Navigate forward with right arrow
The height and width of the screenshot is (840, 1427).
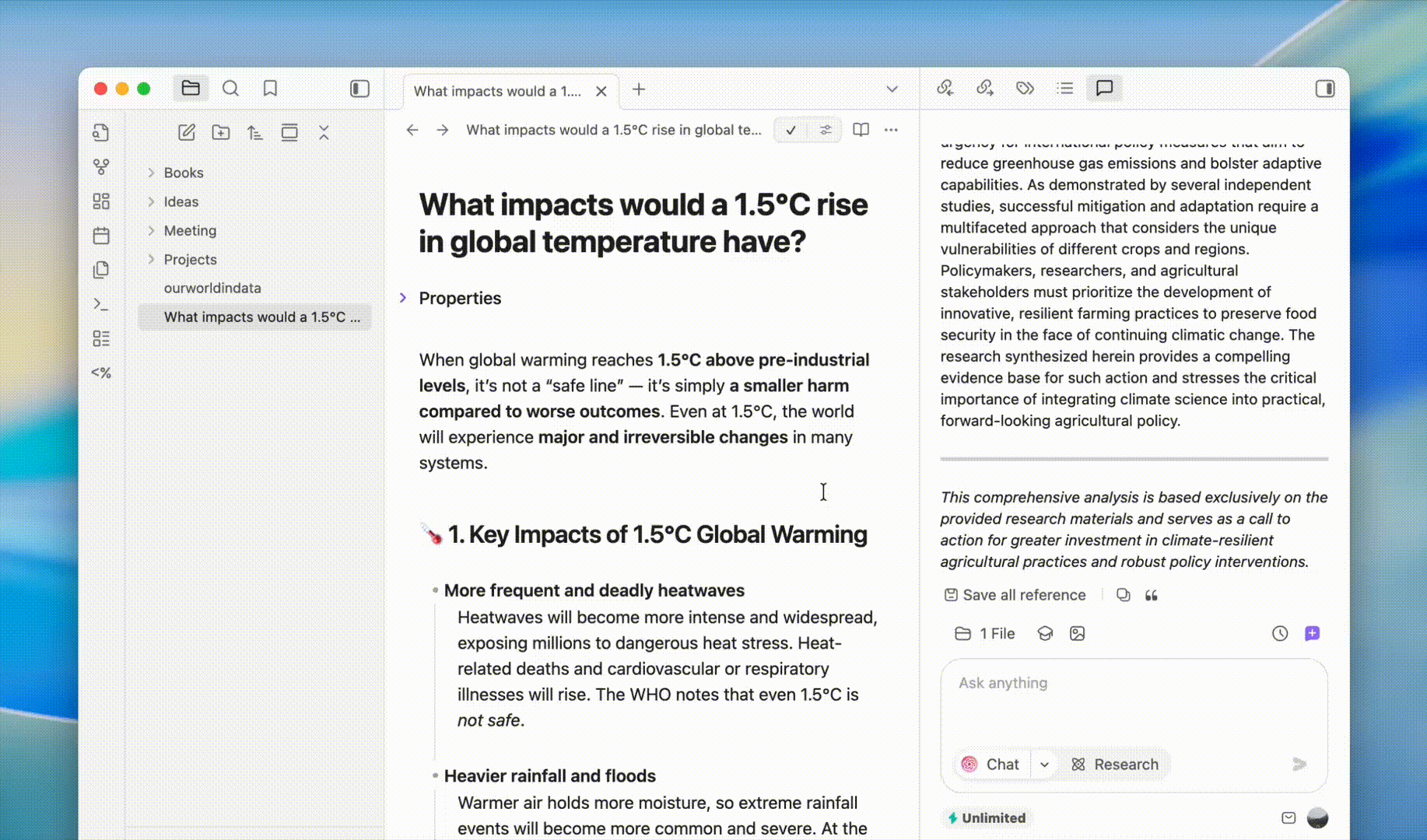pos(442,130)
